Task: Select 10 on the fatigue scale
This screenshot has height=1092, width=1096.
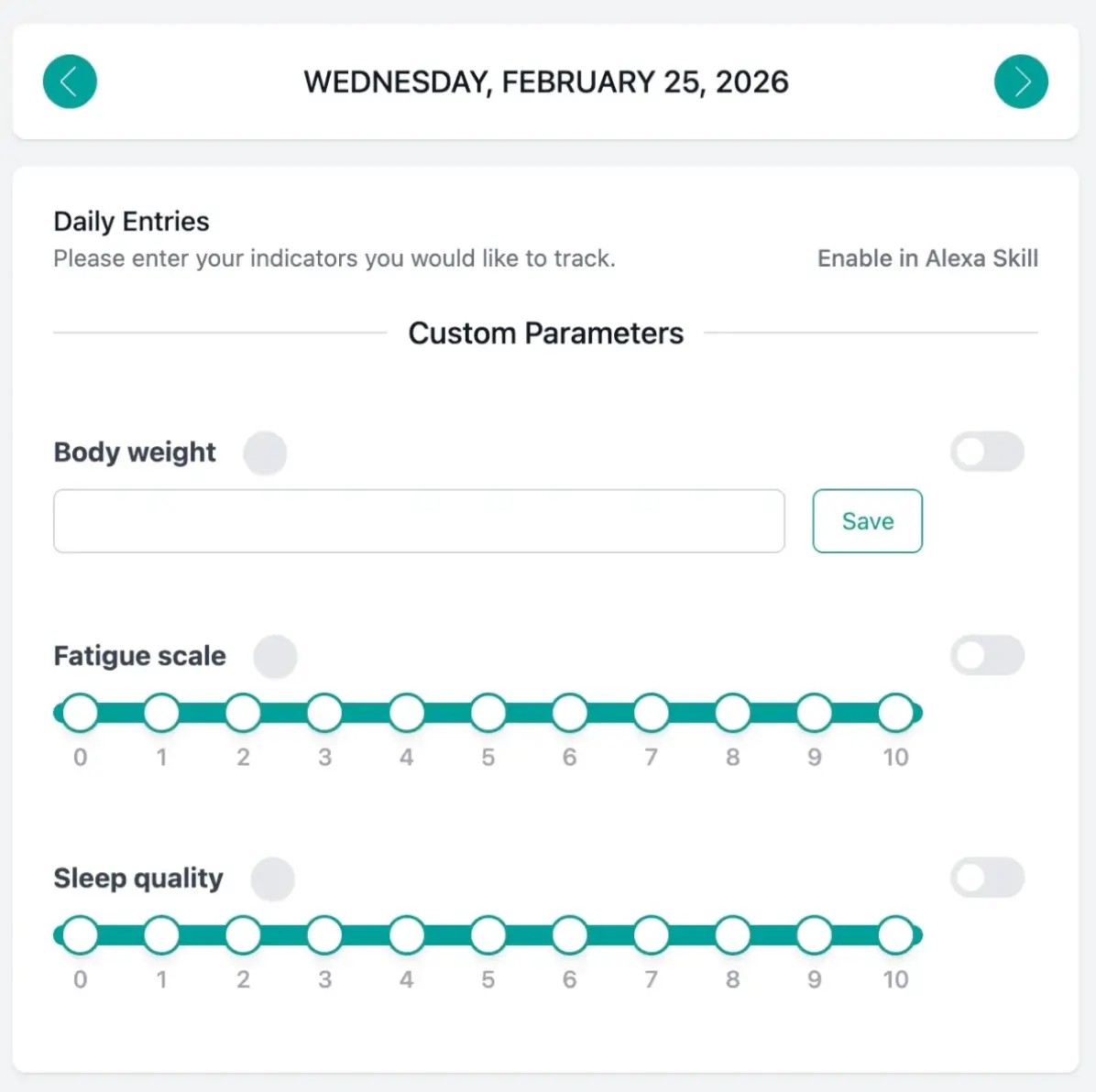Action: (x=896, y=712)
